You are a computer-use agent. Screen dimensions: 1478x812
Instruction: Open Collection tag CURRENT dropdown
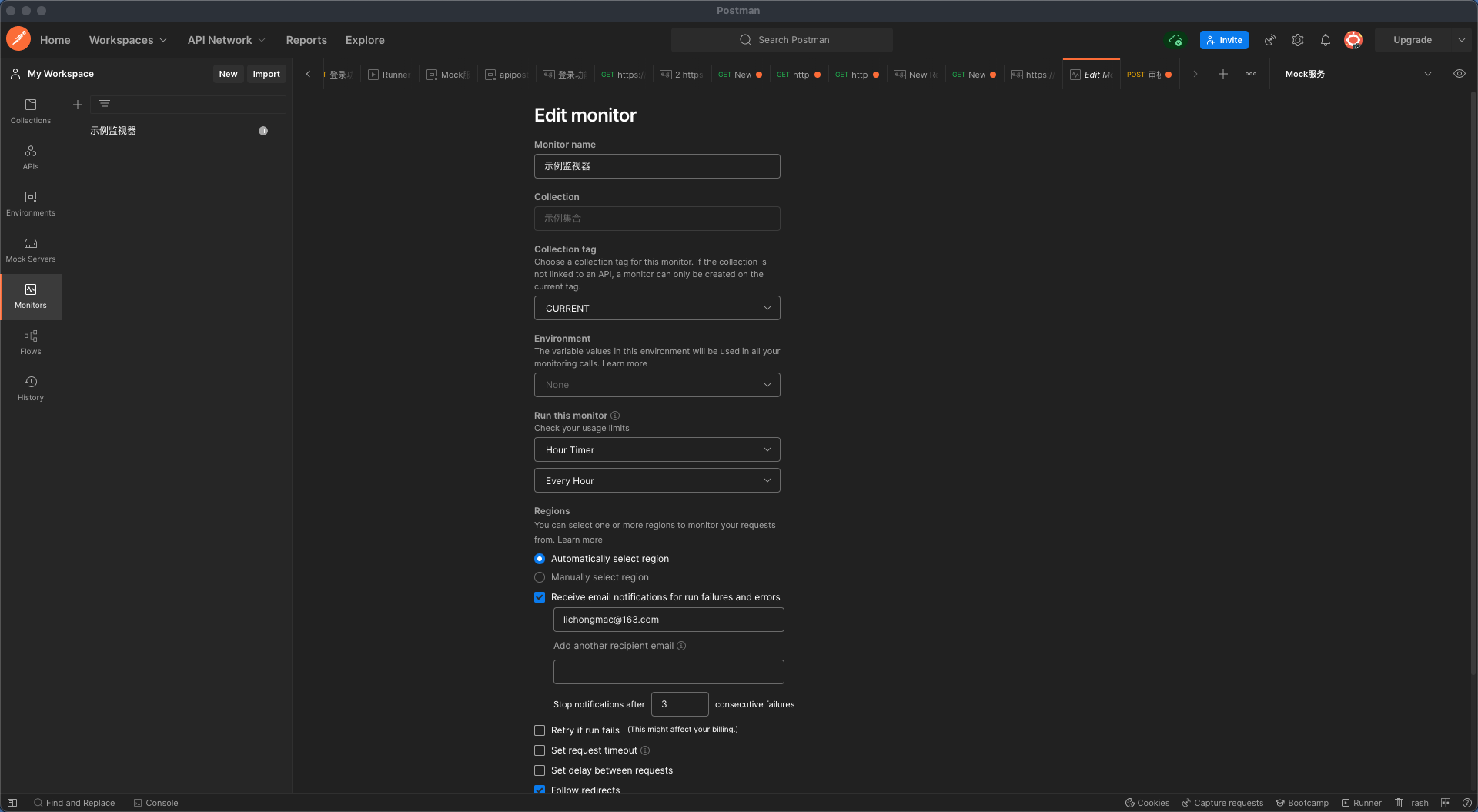(x=657, y=308)
